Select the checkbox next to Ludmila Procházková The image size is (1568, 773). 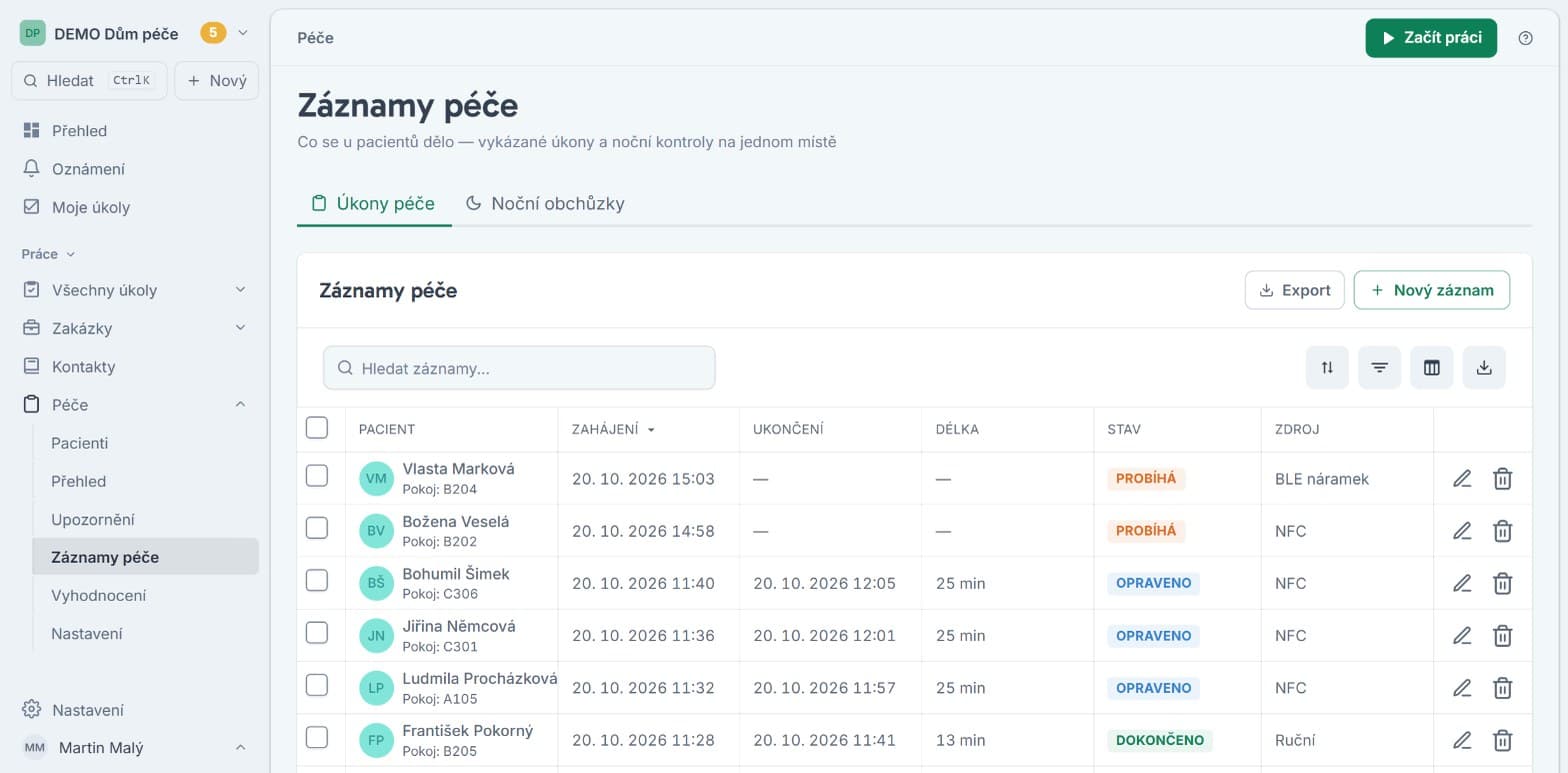pos(317,685)
